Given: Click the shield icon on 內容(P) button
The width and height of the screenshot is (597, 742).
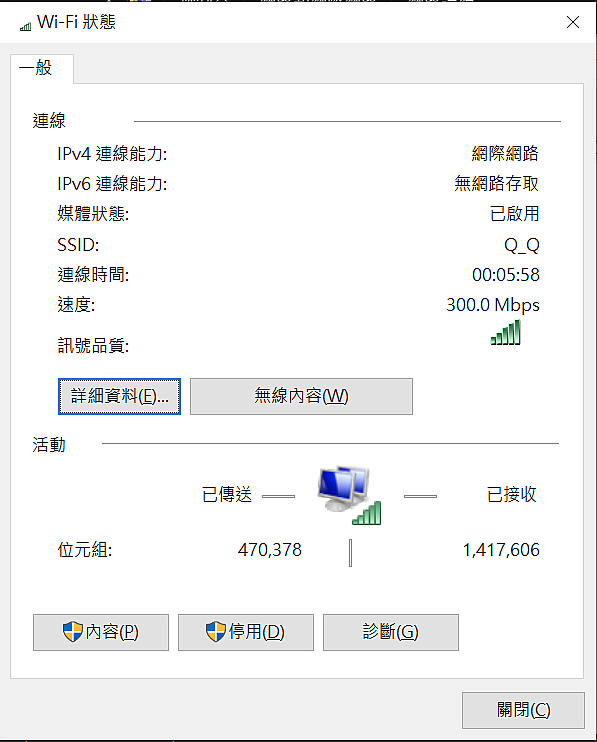Looking at the screenshot, I should point(73,632).
